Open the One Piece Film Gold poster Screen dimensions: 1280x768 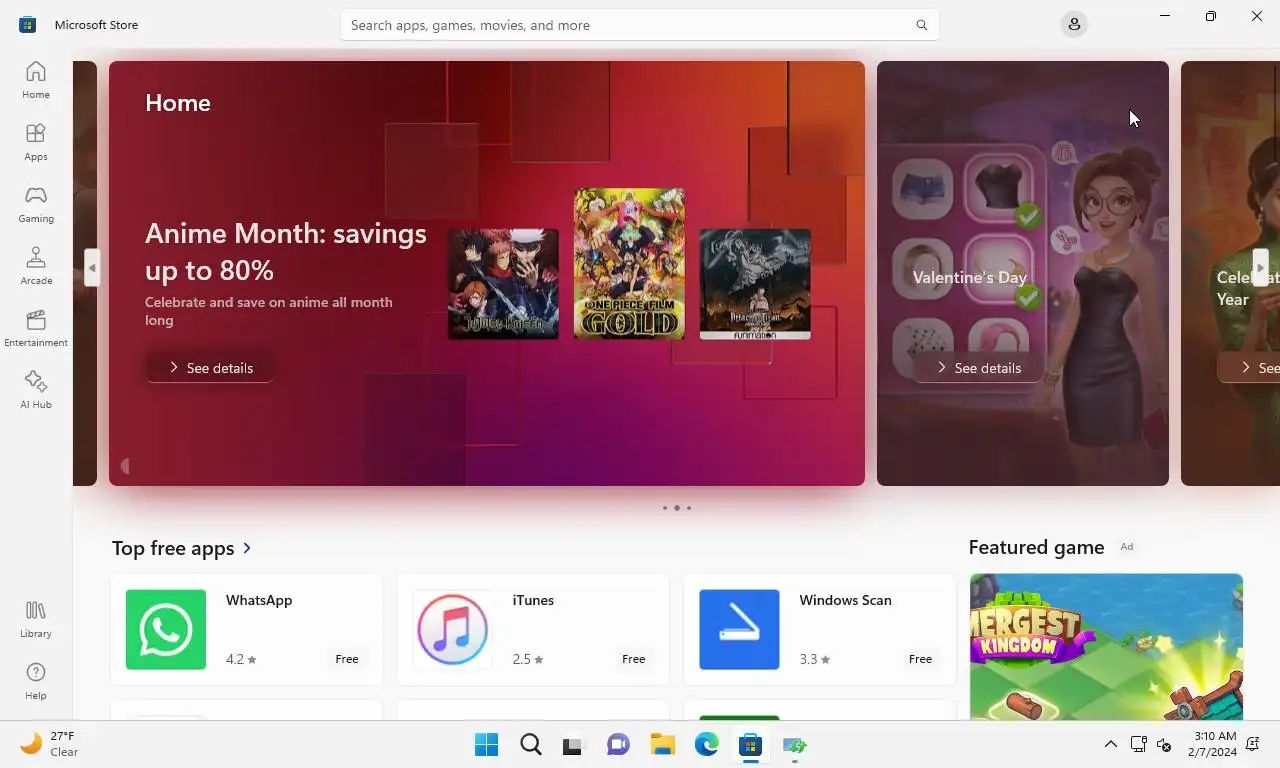point(629,263)
